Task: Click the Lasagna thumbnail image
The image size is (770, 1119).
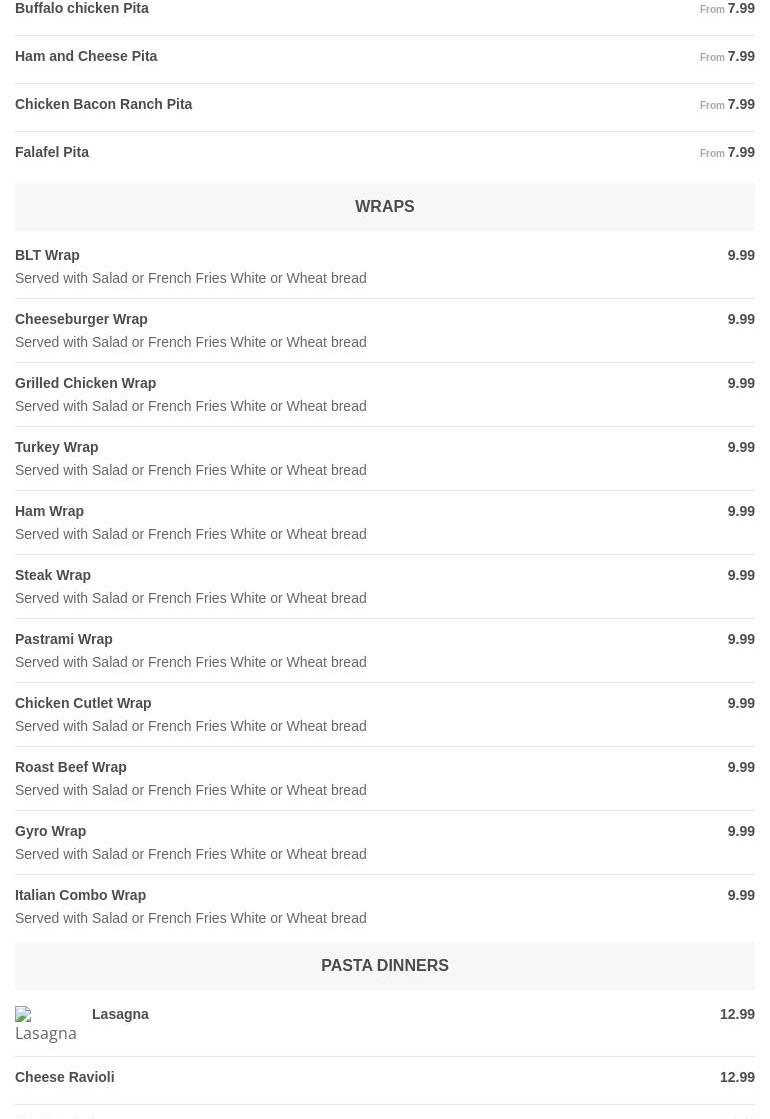Action: pyautogui.click(x=45, y=1024)
